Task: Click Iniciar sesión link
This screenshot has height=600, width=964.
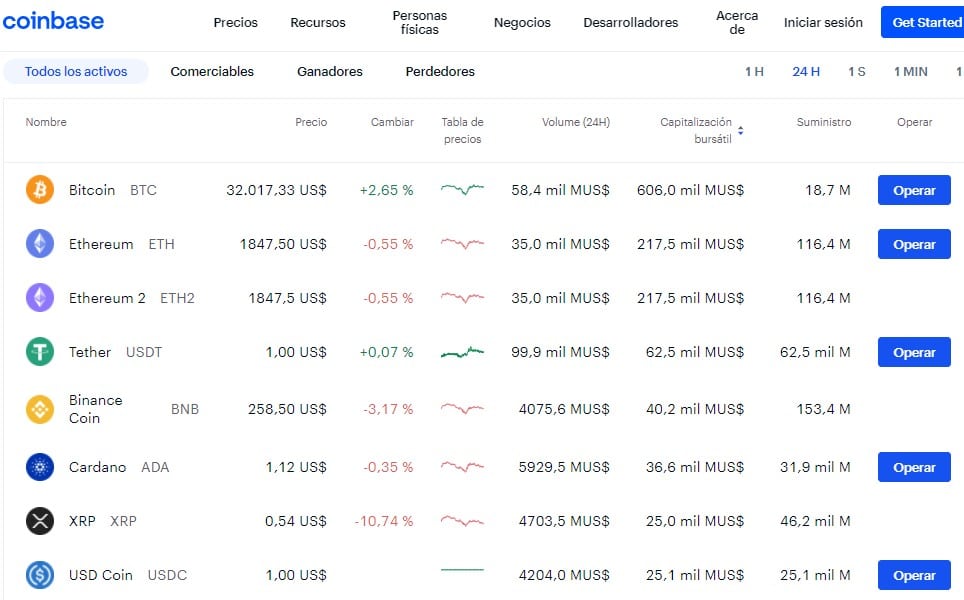Action: pos(823,23)
